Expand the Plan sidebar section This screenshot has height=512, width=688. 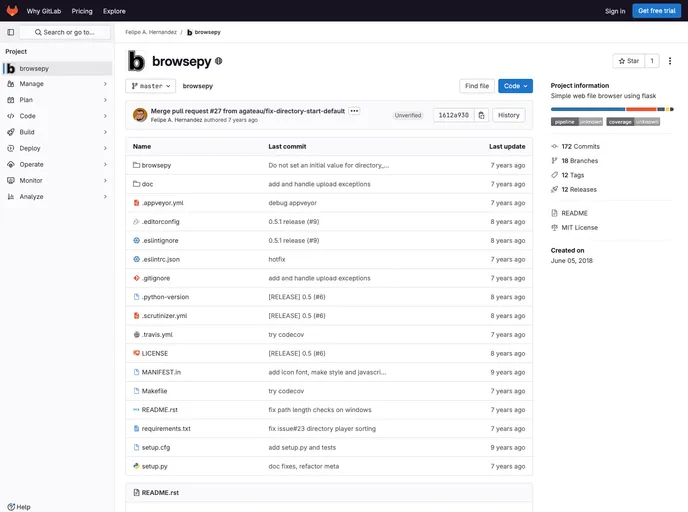tap(57, 100)
